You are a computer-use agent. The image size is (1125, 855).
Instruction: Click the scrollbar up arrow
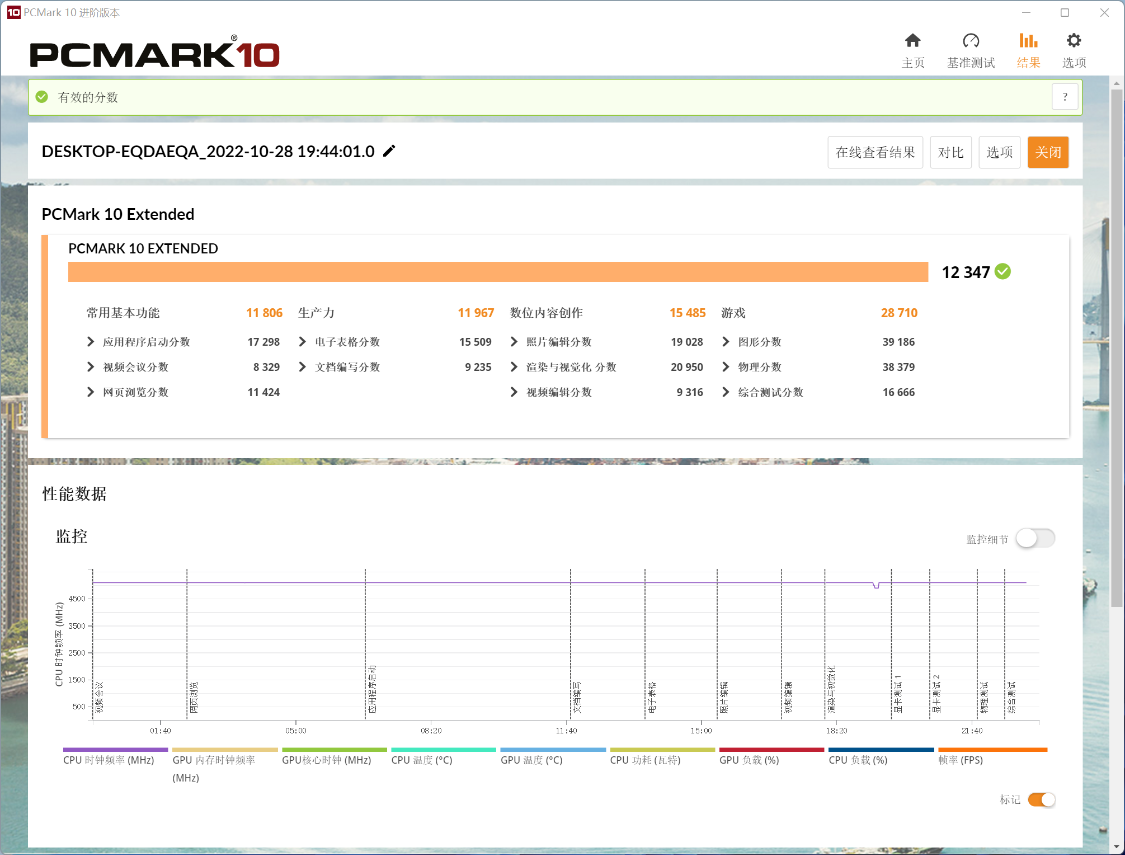click(1116, 83)
